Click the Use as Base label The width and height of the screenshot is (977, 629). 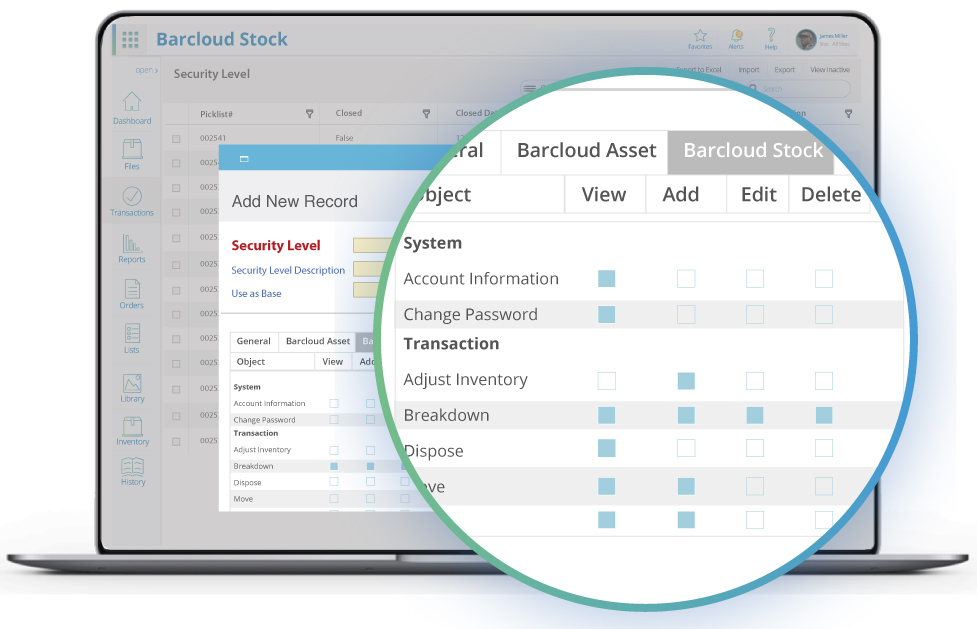point(256,294)
